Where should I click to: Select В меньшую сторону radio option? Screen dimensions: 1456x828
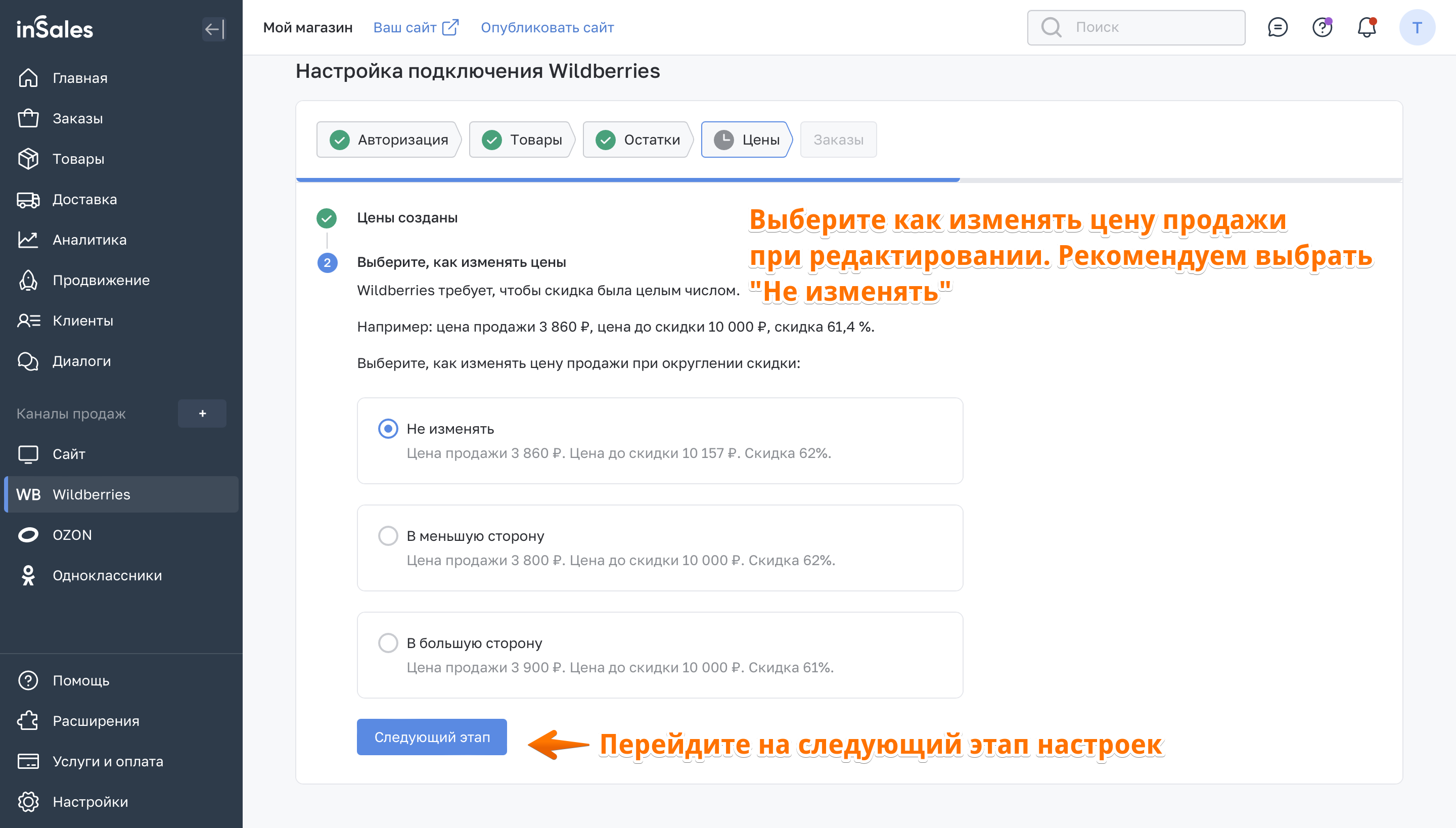[388, 535]
